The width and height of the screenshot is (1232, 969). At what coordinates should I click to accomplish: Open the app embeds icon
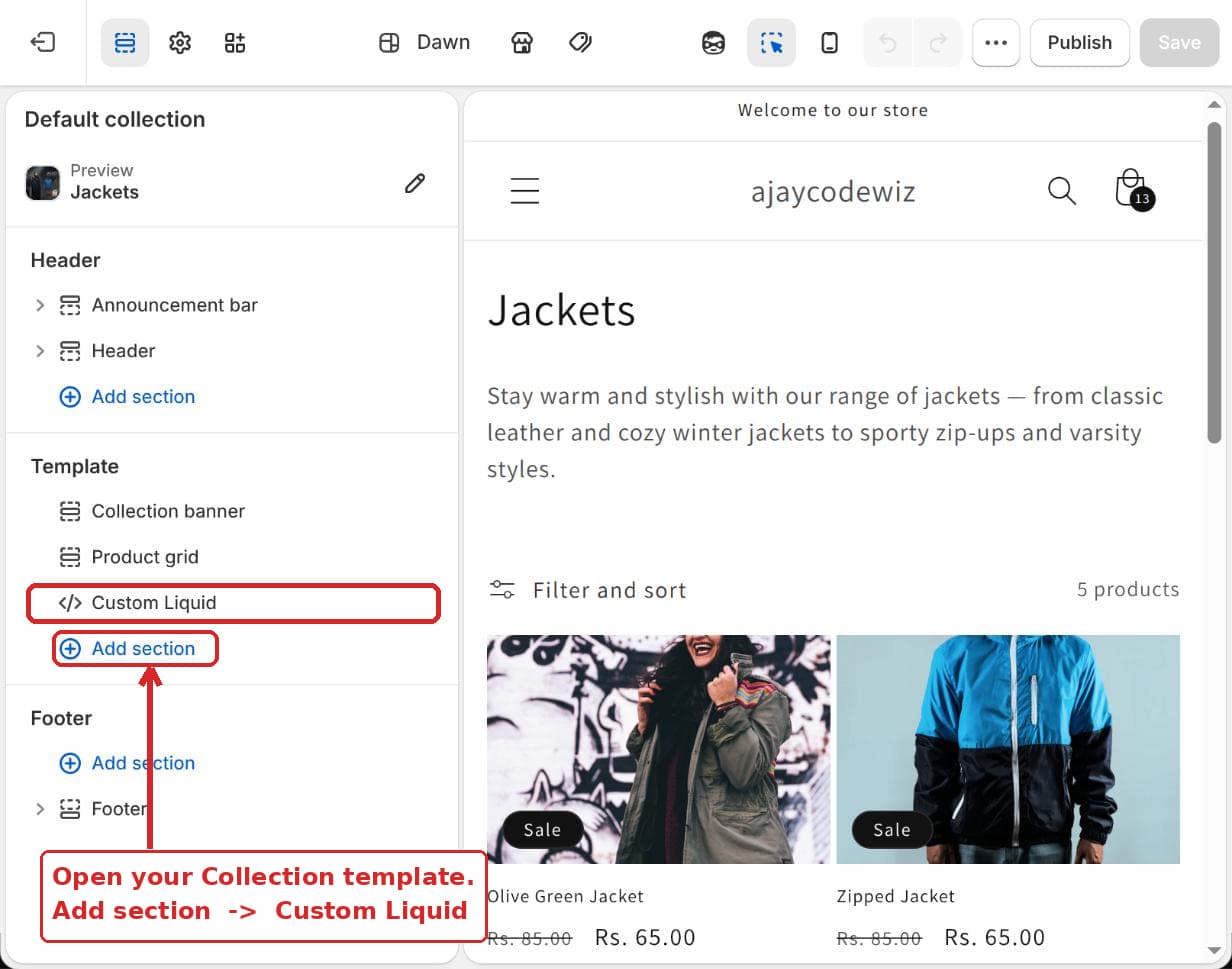[x=235, y=43]
